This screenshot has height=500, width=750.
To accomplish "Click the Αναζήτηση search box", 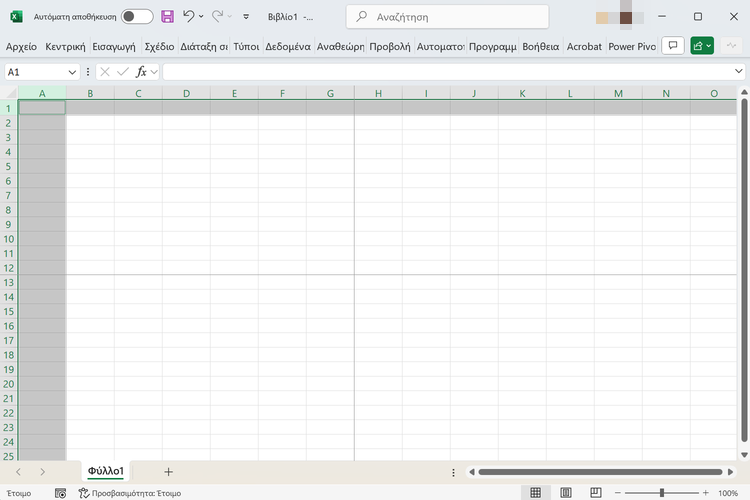I will click(447, 17).
